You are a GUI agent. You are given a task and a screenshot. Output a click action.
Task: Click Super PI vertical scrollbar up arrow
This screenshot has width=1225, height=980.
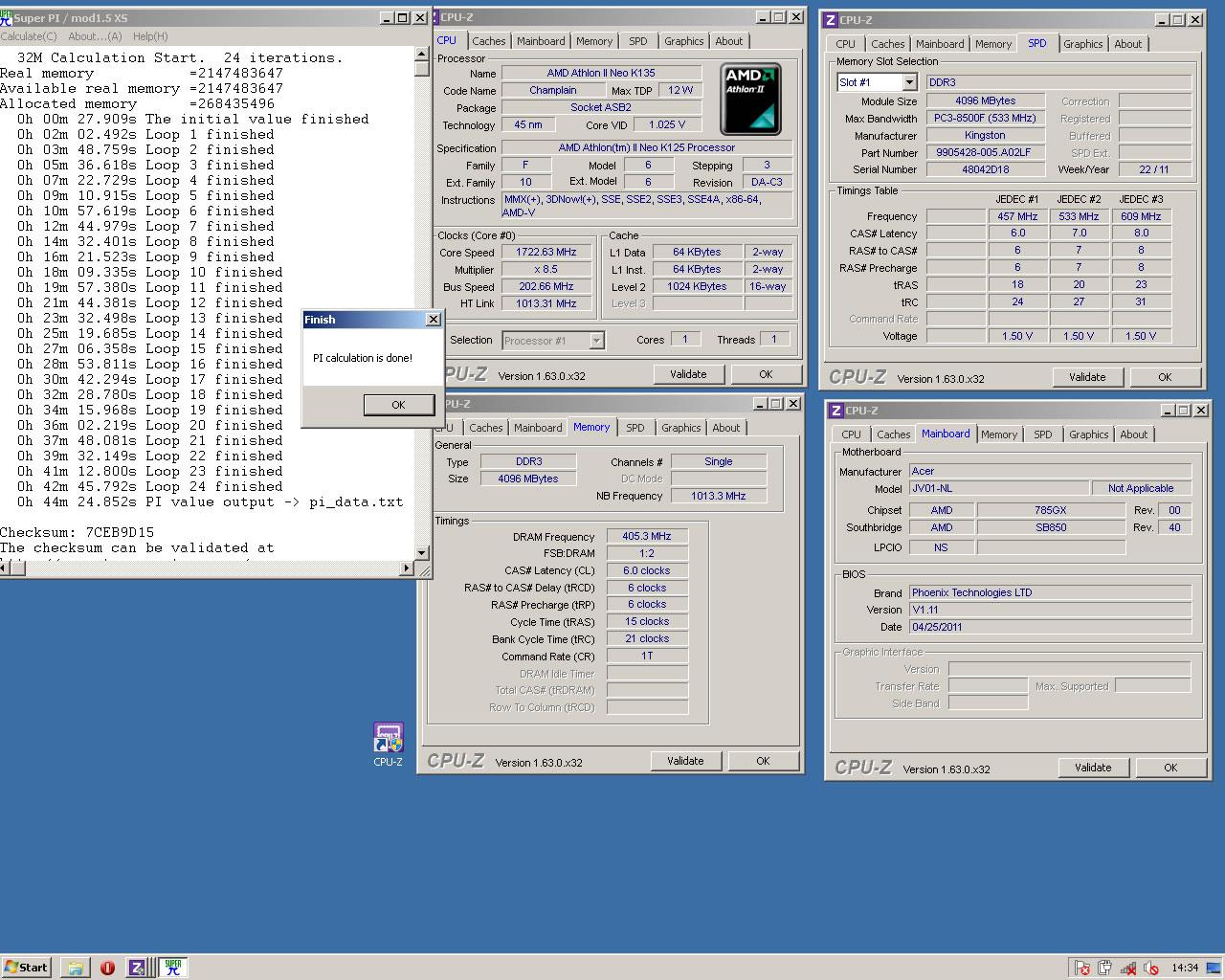pyautogui.click(x=422, y=55)
